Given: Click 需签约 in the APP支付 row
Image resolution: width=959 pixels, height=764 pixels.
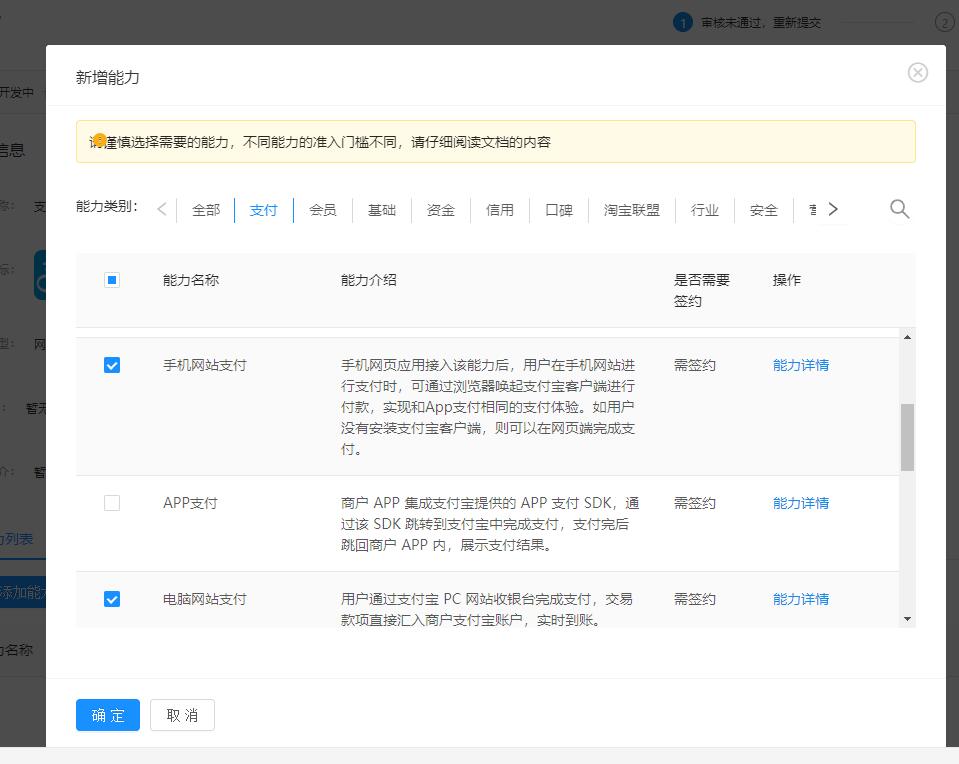Looking at the screenshot, I should (694, 503).
